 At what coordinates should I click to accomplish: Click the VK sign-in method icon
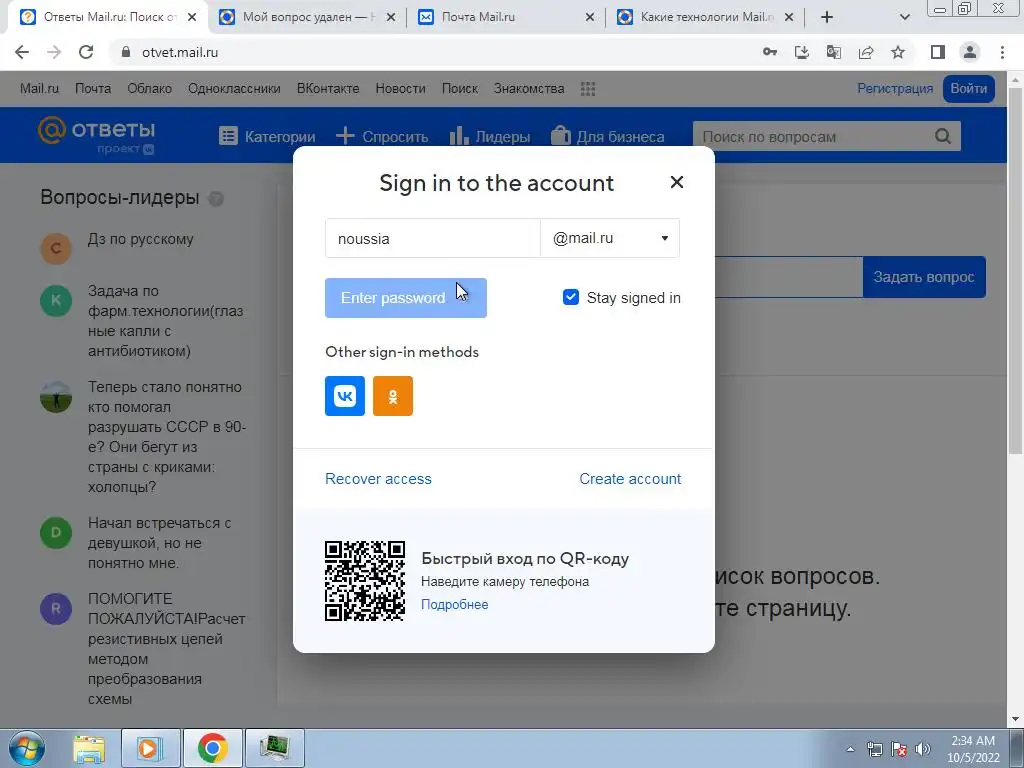point(345,396)
